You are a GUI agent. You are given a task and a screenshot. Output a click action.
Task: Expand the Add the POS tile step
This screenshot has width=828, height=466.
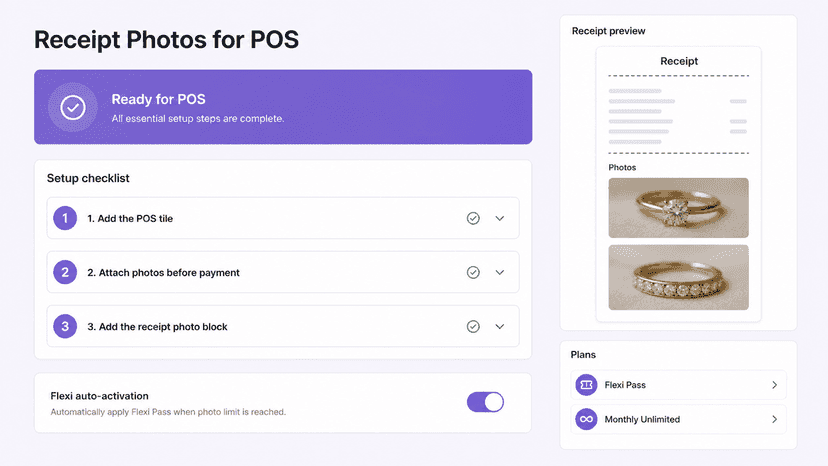click(500, 218)
